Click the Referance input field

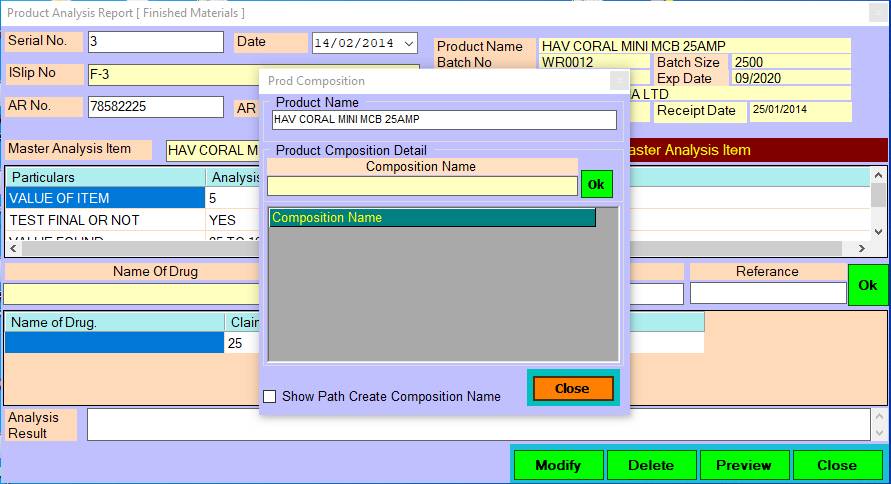[x=767, y=293]
